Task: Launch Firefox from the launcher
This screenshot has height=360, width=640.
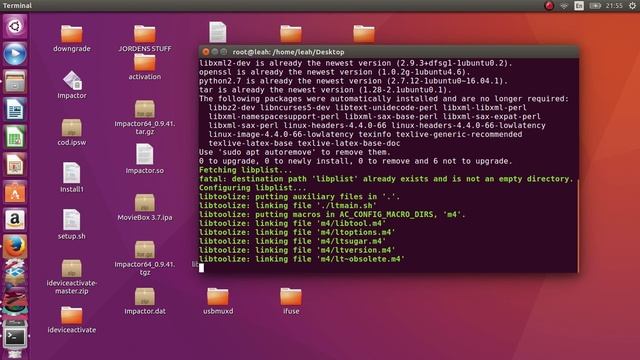Action: (x=15, y=247)
